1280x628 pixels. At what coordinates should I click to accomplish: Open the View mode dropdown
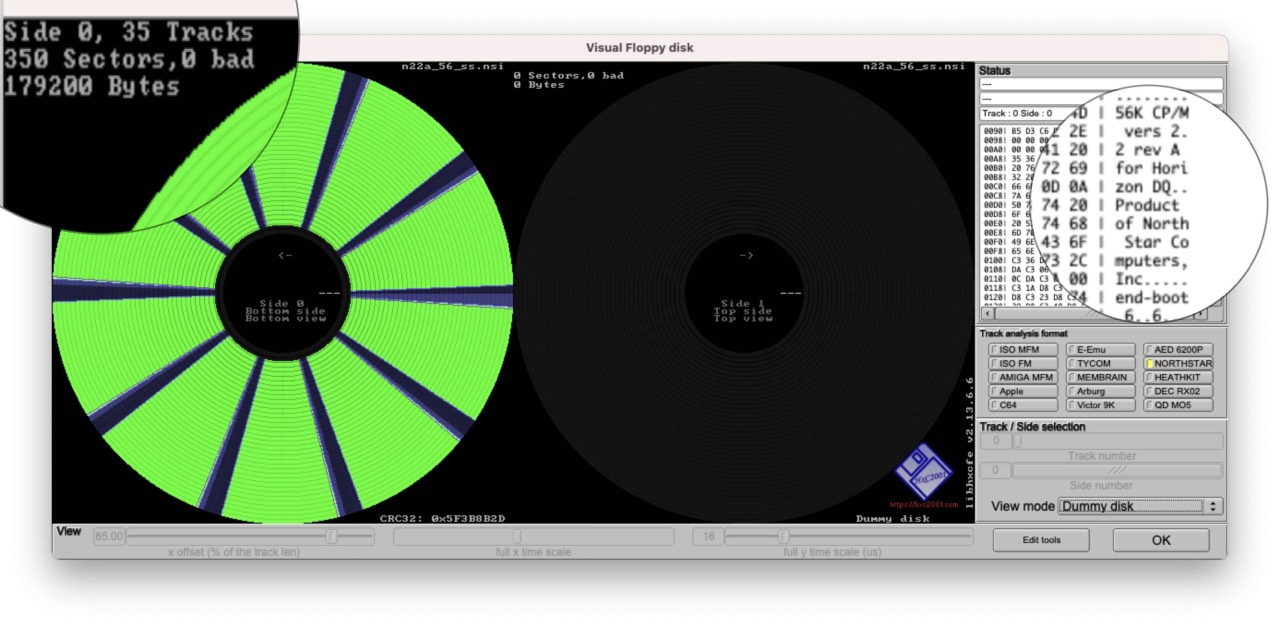[x=1140, y=507]
